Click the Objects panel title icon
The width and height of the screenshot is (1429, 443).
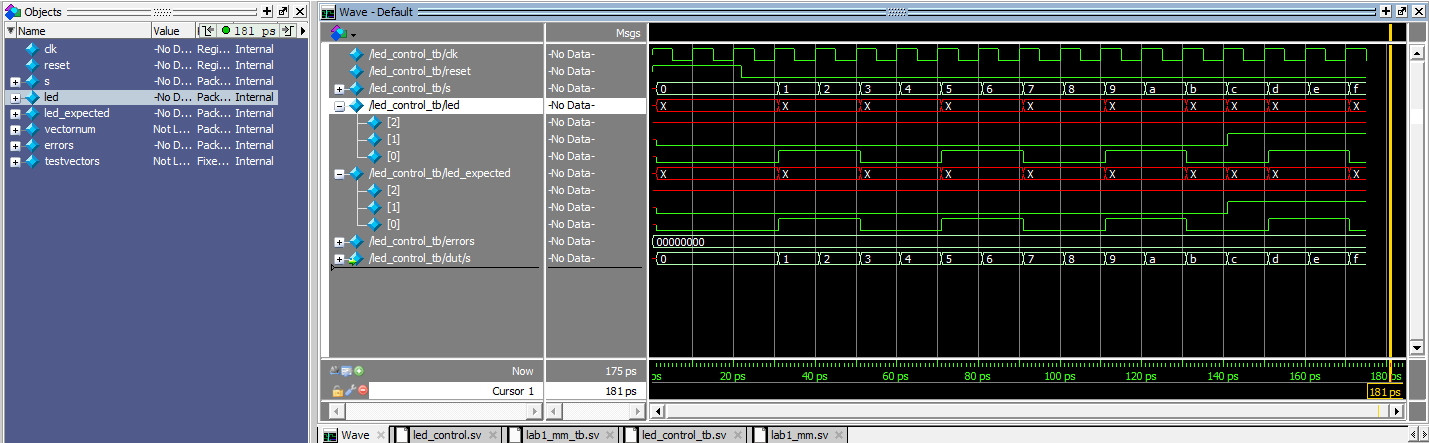point(12,11)
